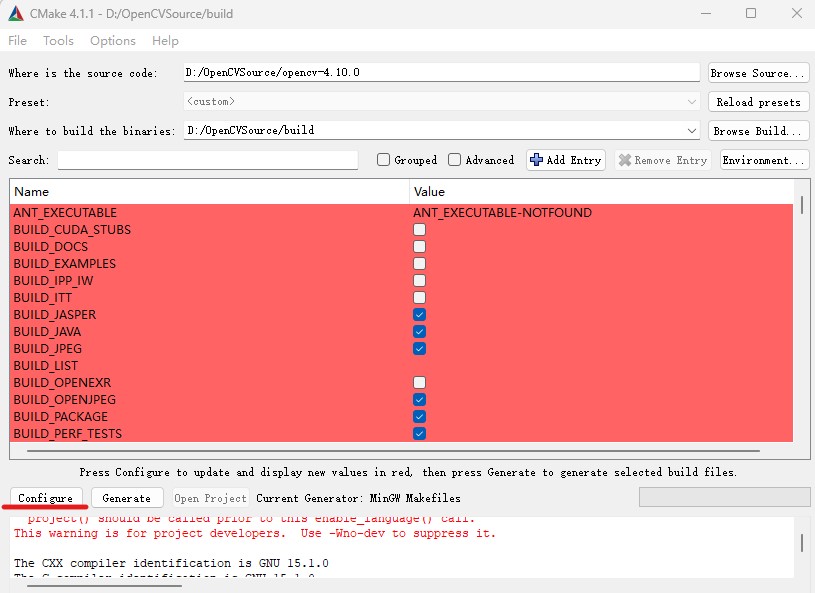Select the BUILD_OPENEXR row name
The width and height of the screenshot is (815, 593).
pyautogui.click(x=62, y=383)
